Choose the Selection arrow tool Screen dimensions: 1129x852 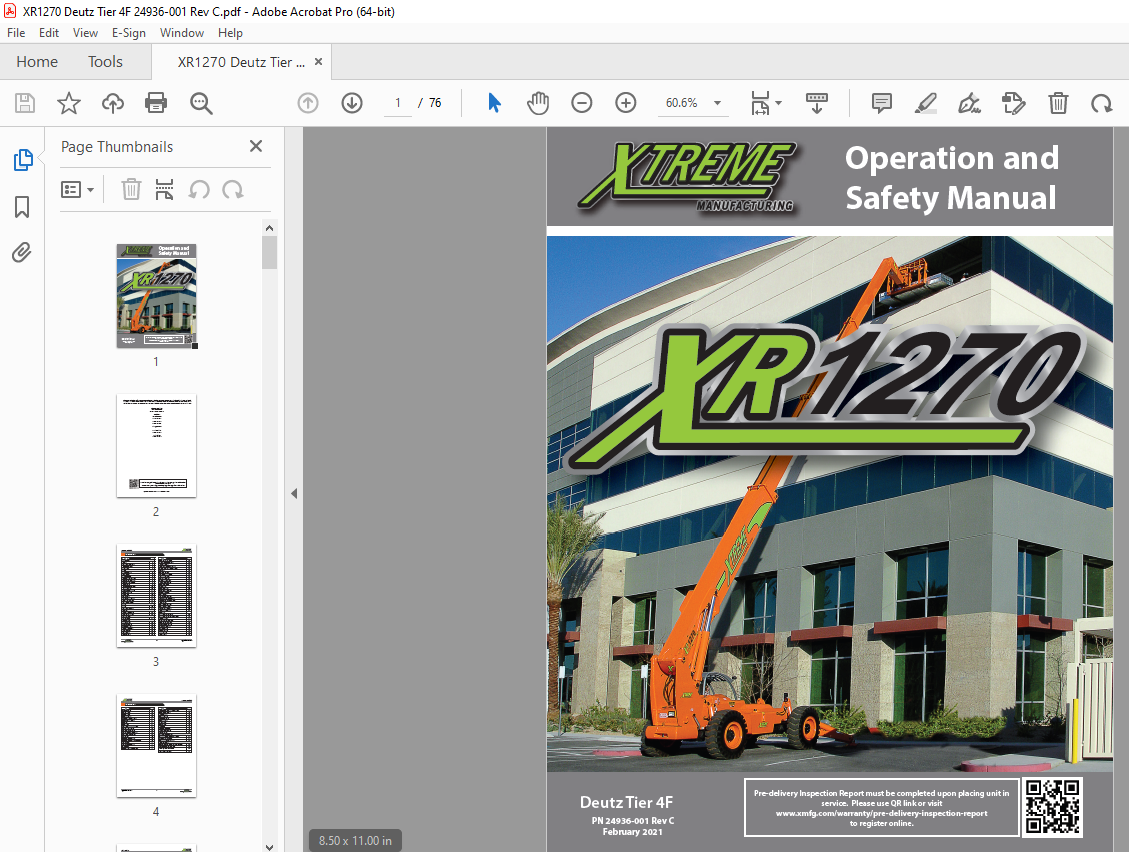pos(494,103)
